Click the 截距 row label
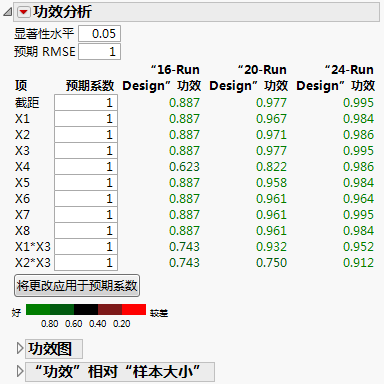The image size is (384, 384). coord(27,103)
